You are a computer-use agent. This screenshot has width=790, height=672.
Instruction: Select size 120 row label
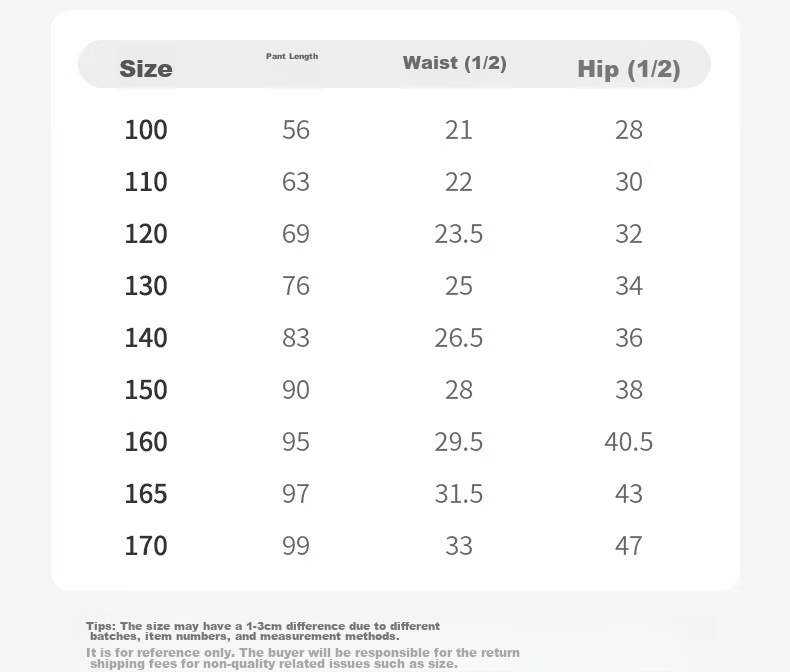146,234
